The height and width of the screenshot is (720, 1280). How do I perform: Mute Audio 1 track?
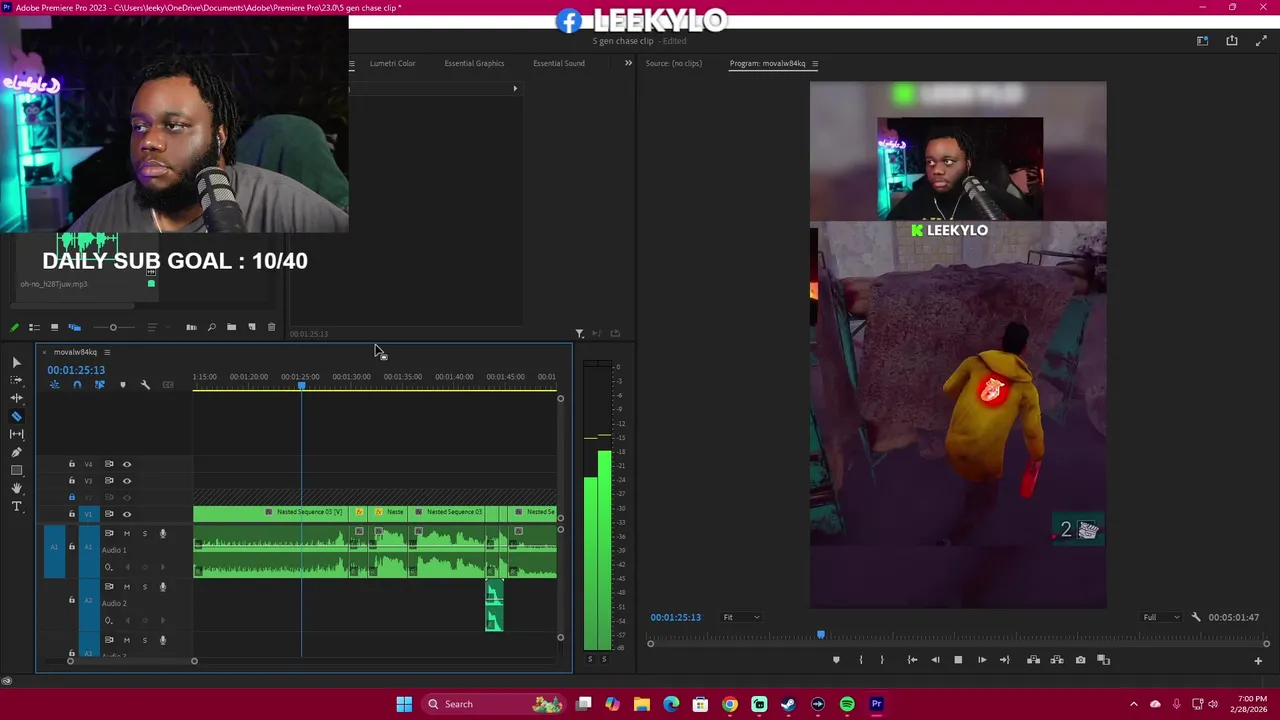(126, 533)
